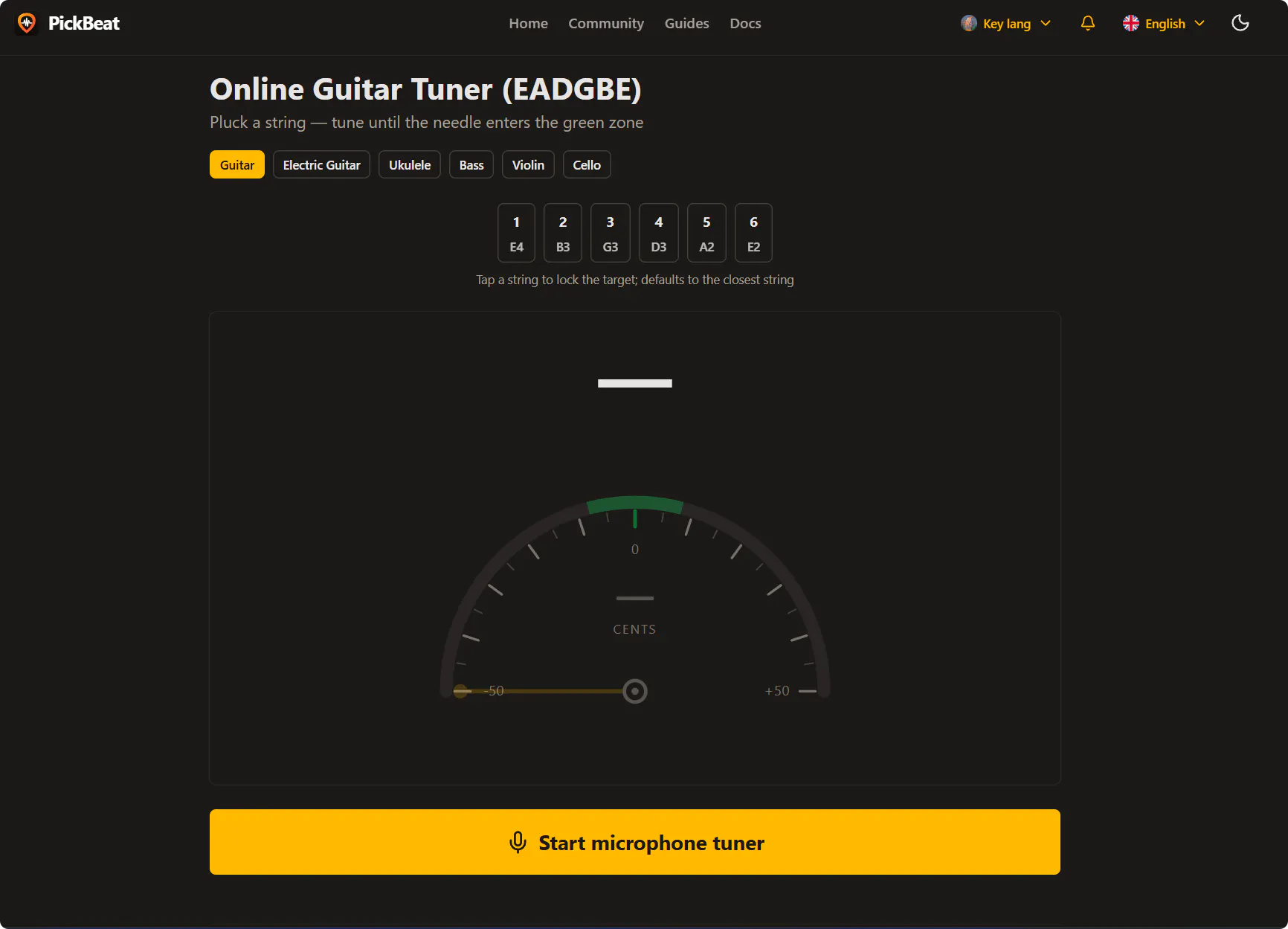Screen dimensions: 1288x929
Task: Switch to Cello tuning
Action: pyautogui.click(x=587, y=164)
